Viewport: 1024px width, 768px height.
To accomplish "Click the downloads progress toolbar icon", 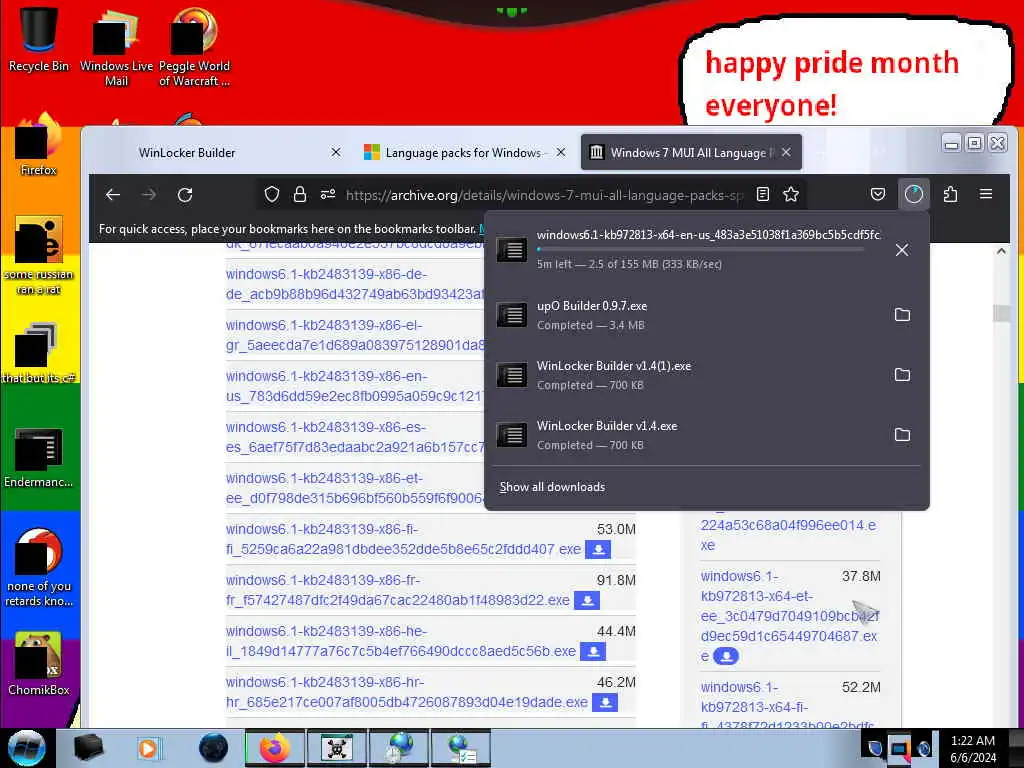I will coord(914,195).
